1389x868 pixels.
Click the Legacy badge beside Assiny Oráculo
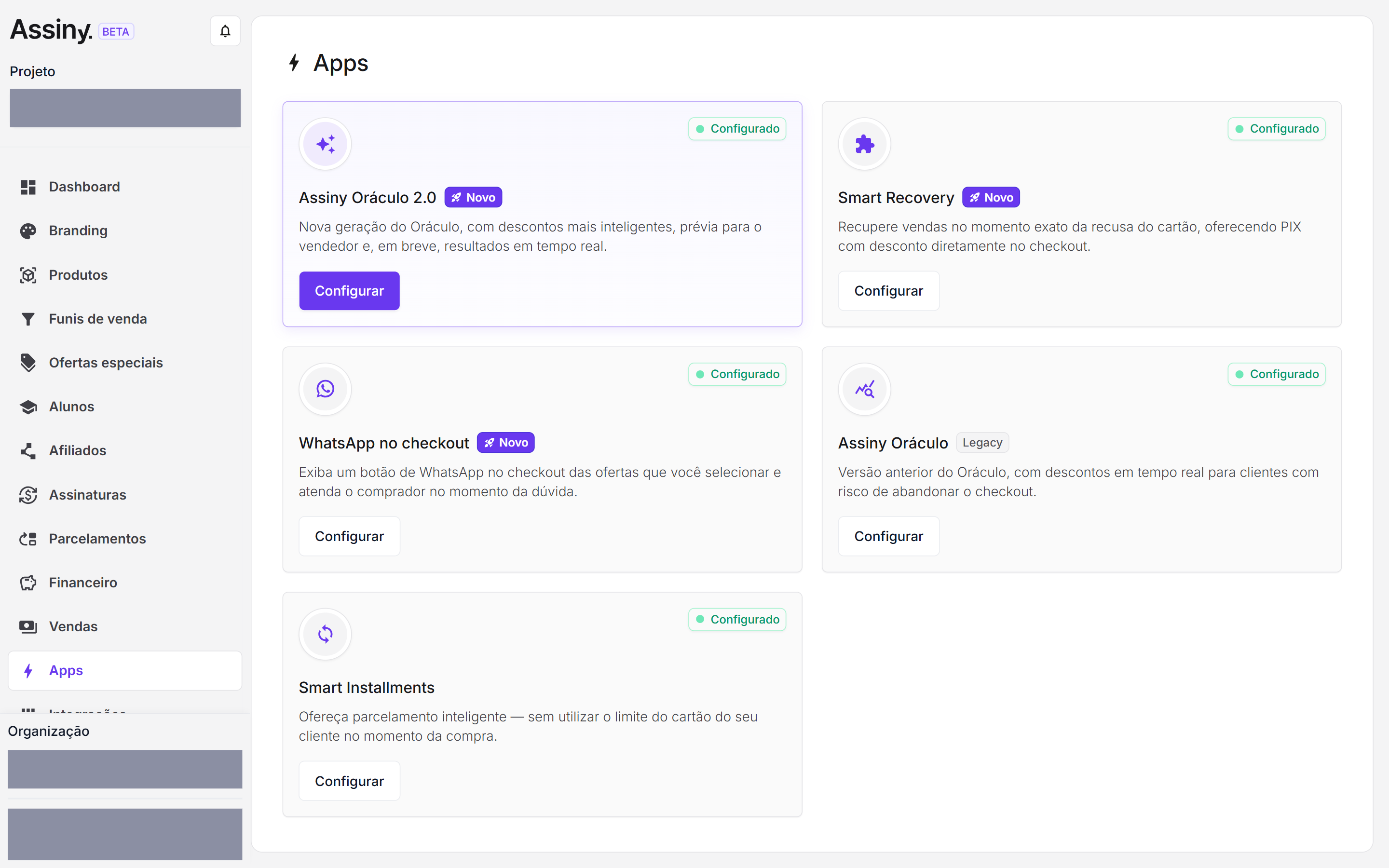982,443
